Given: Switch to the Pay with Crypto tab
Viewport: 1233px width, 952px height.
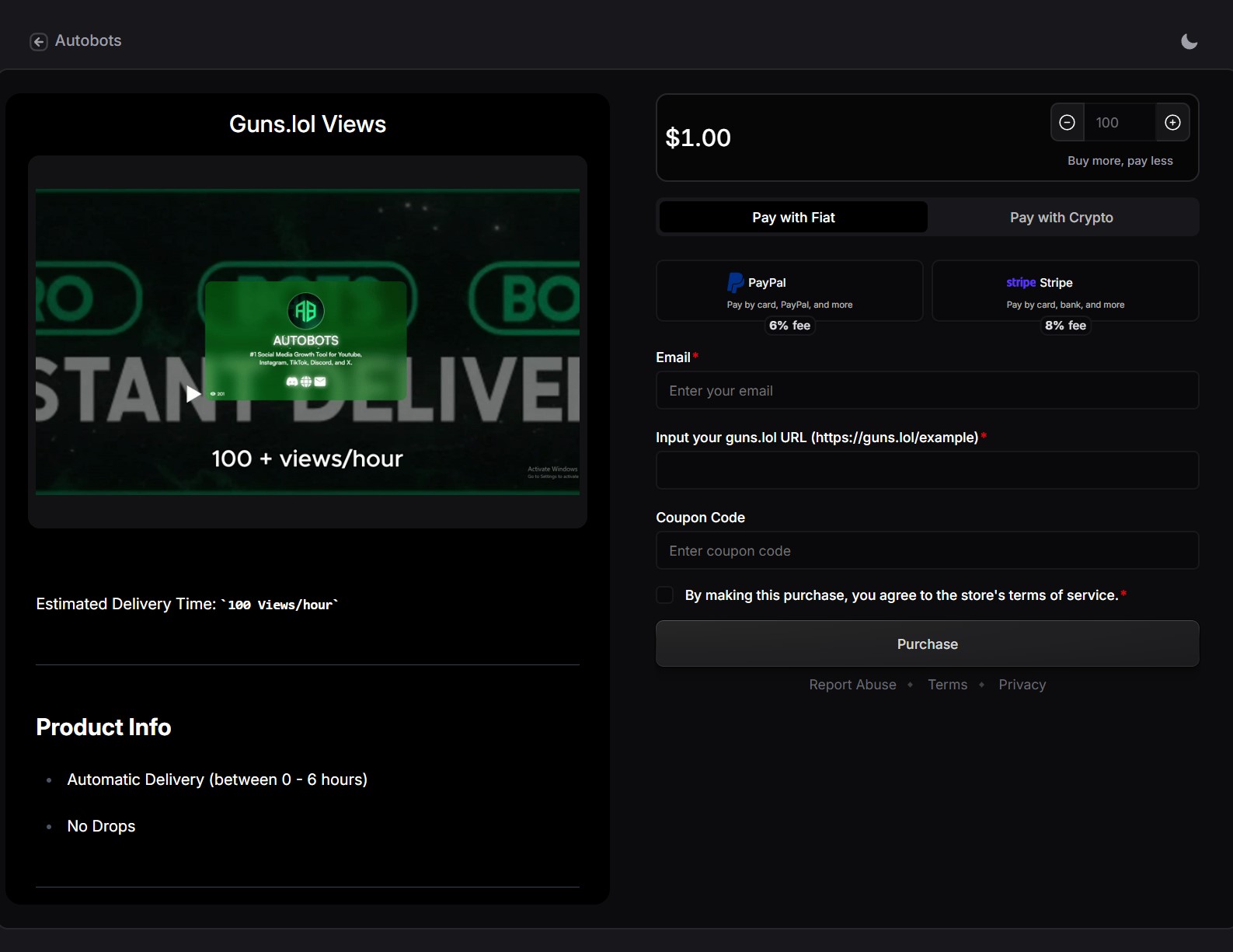Looking at the screenshot, I should click(x=1061, y=218).
